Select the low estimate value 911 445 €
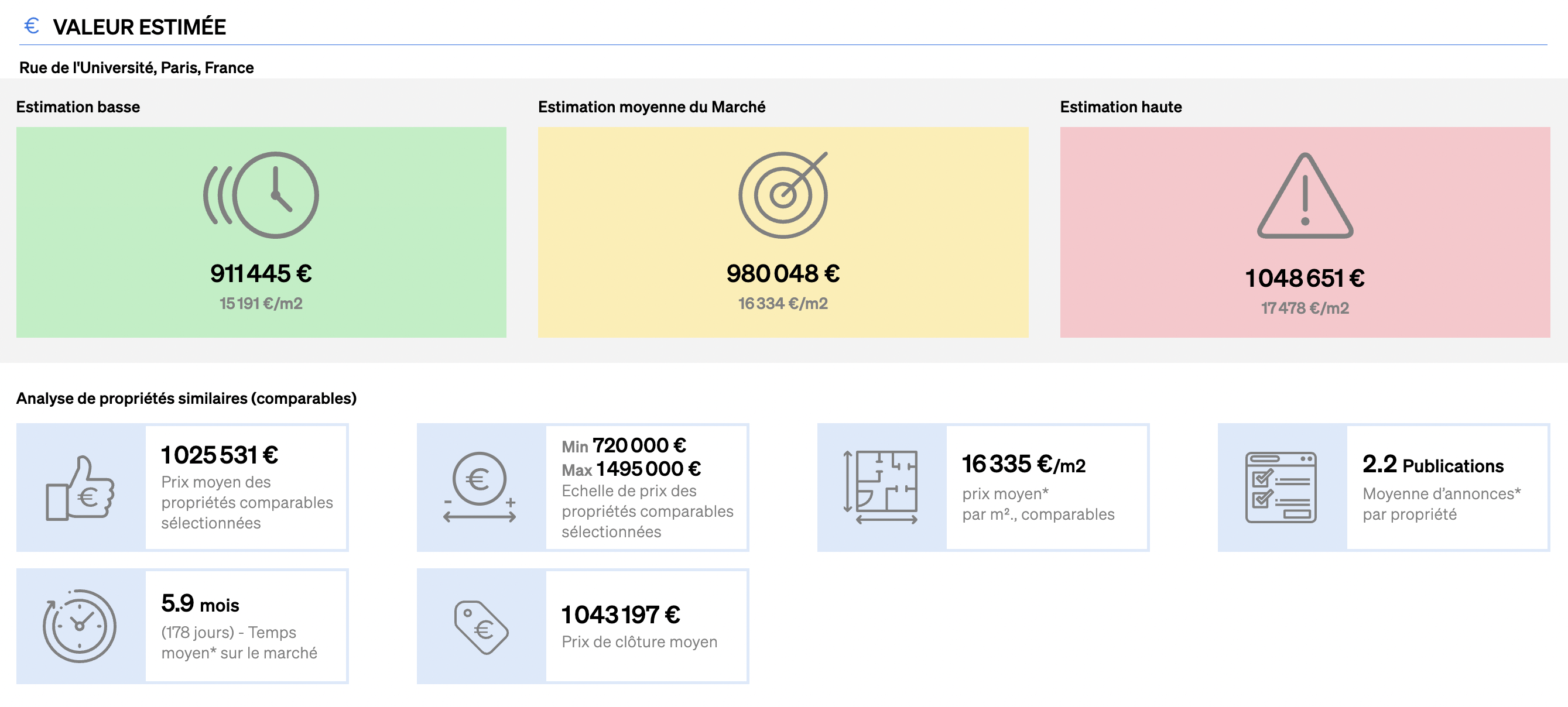 (261, 274)
